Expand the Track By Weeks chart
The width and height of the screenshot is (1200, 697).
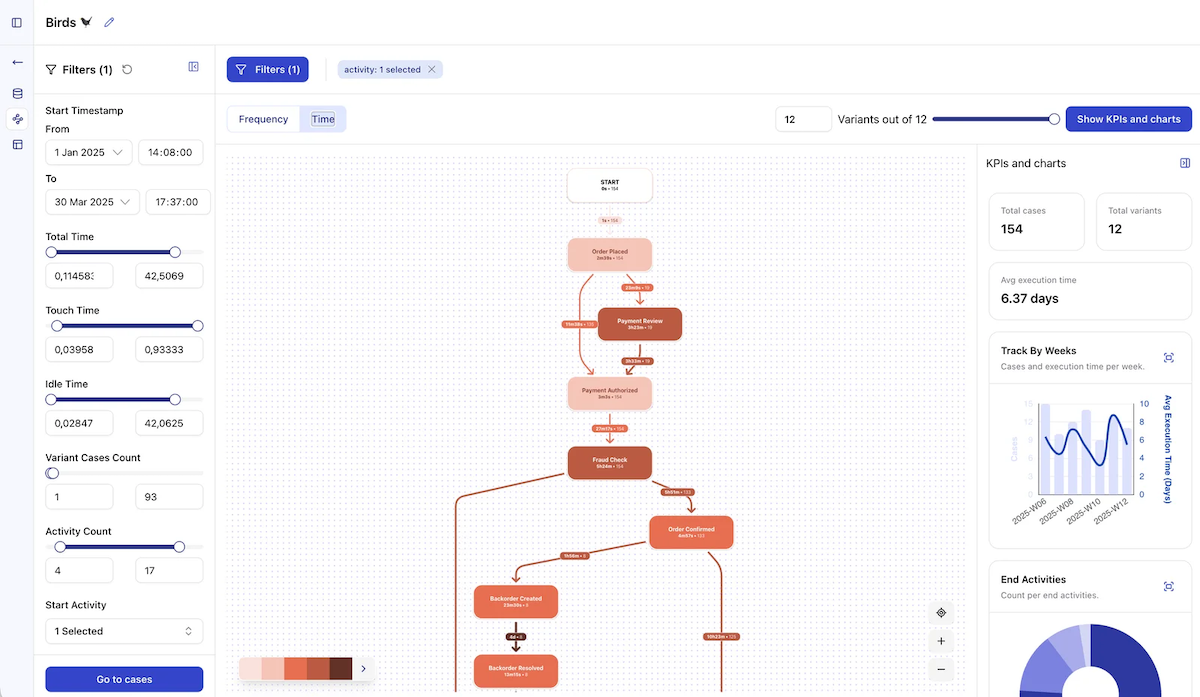(1168, 357)
